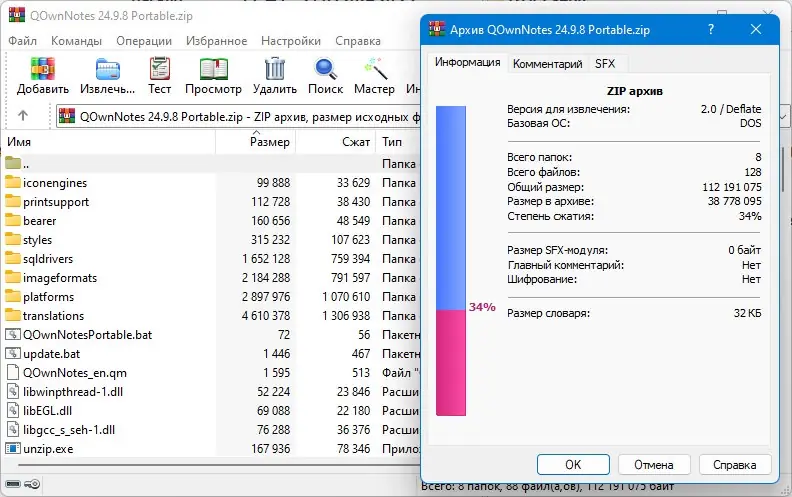Confirm dialog with OK button
The image size is (792, 497).
[573, 465]
